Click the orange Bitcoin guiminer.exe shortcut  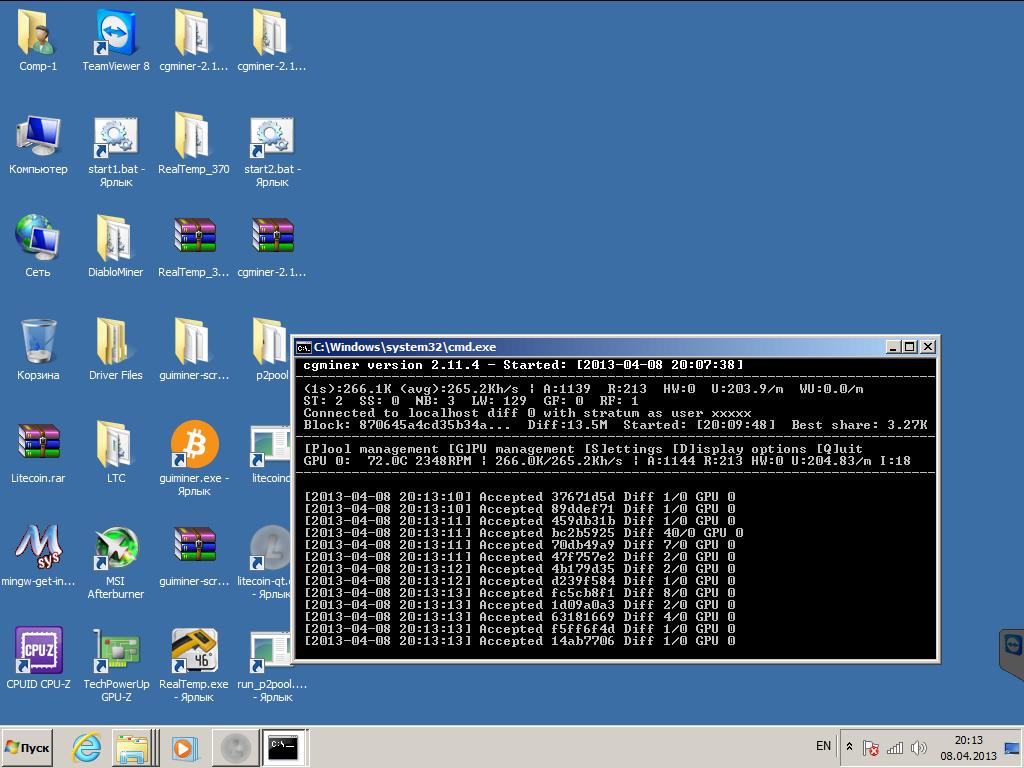[194, 444]
